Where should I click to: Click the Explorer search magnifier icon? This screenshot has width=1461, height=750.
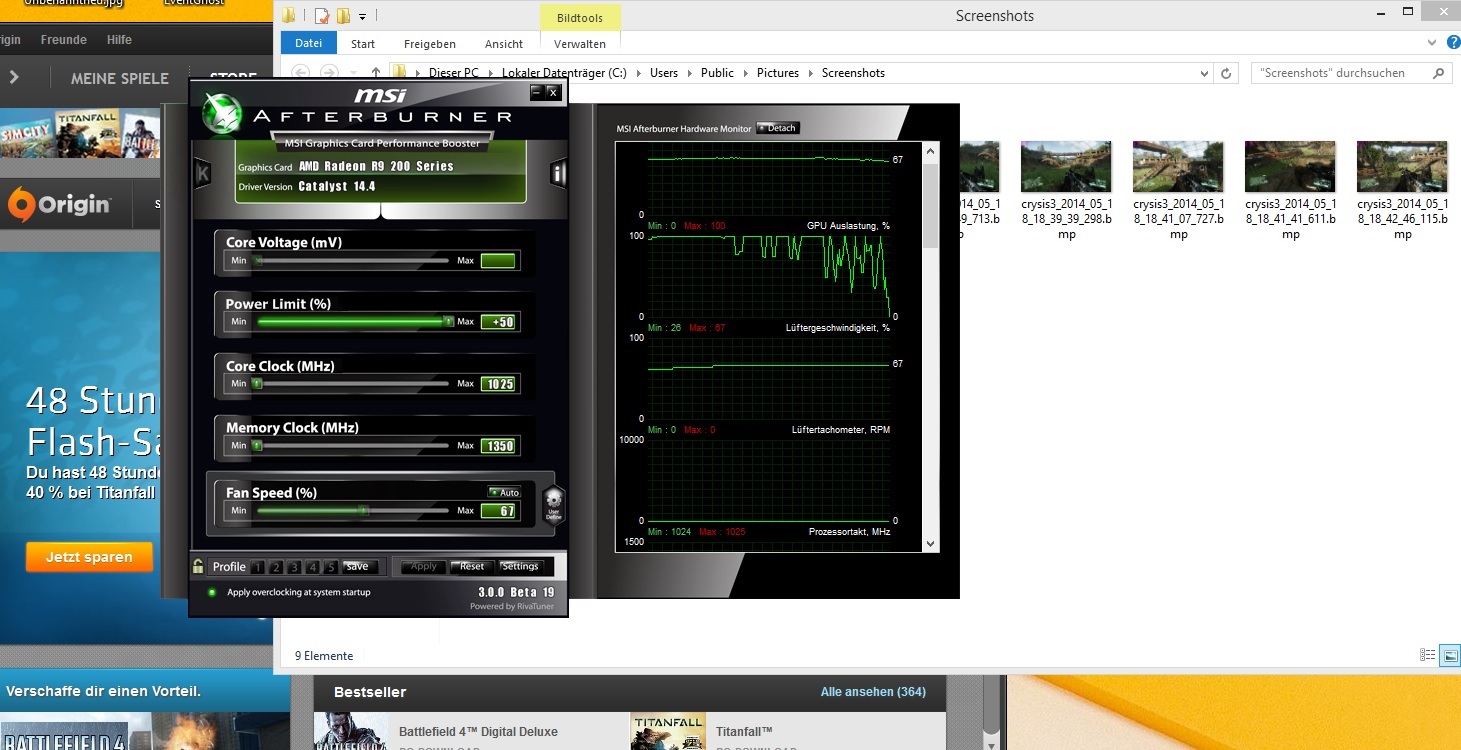coord(1439,73)
